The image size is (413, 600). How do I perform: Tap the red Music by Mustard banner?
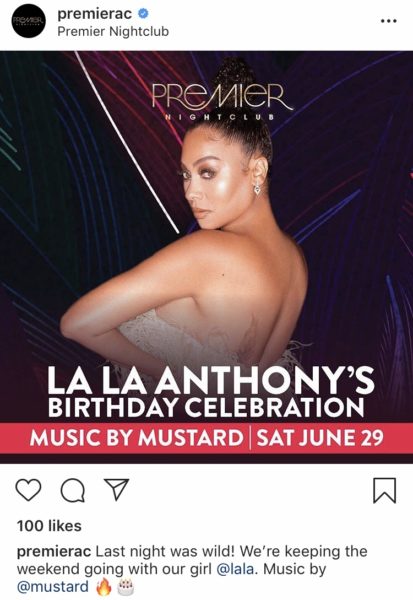[206, 438]
